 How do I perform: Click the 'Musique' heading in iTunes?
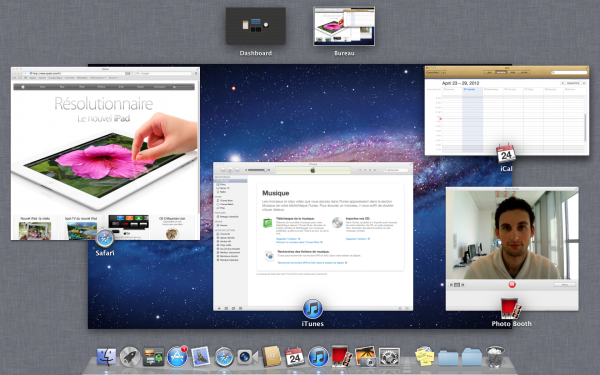click(276, 193)
